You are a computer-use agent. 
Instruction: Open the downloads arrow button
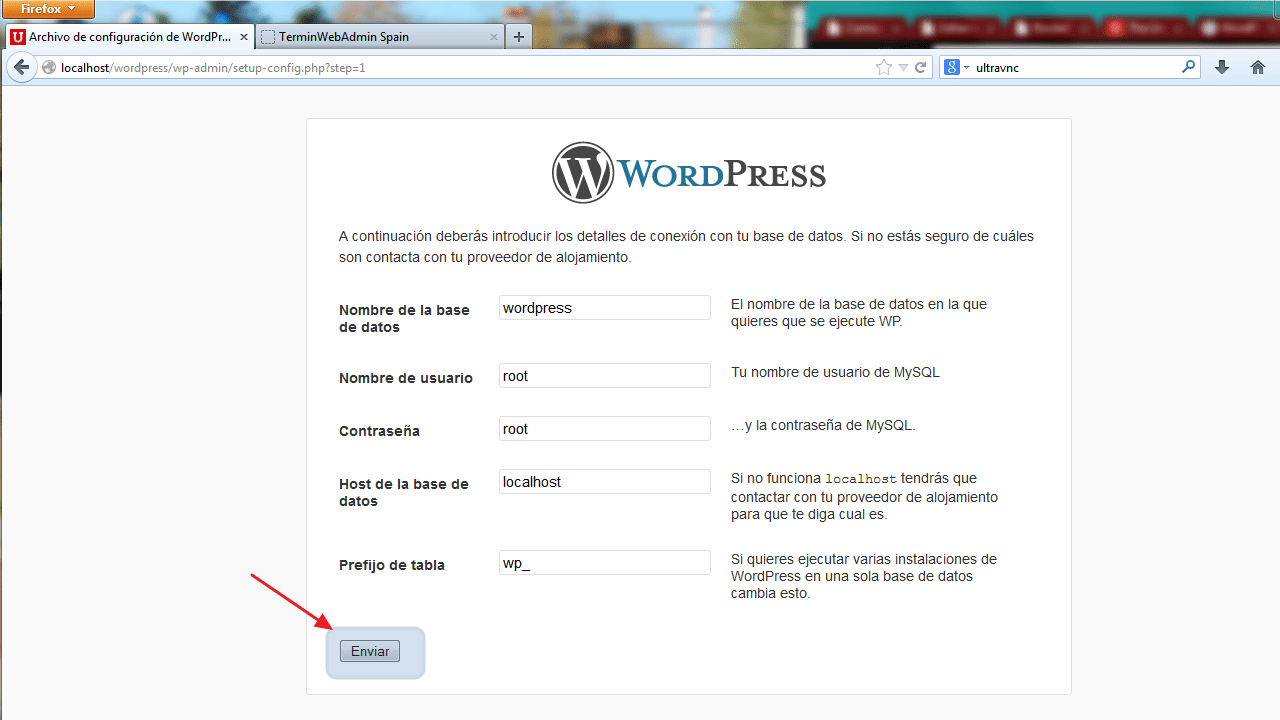[x=1221, y=67]
